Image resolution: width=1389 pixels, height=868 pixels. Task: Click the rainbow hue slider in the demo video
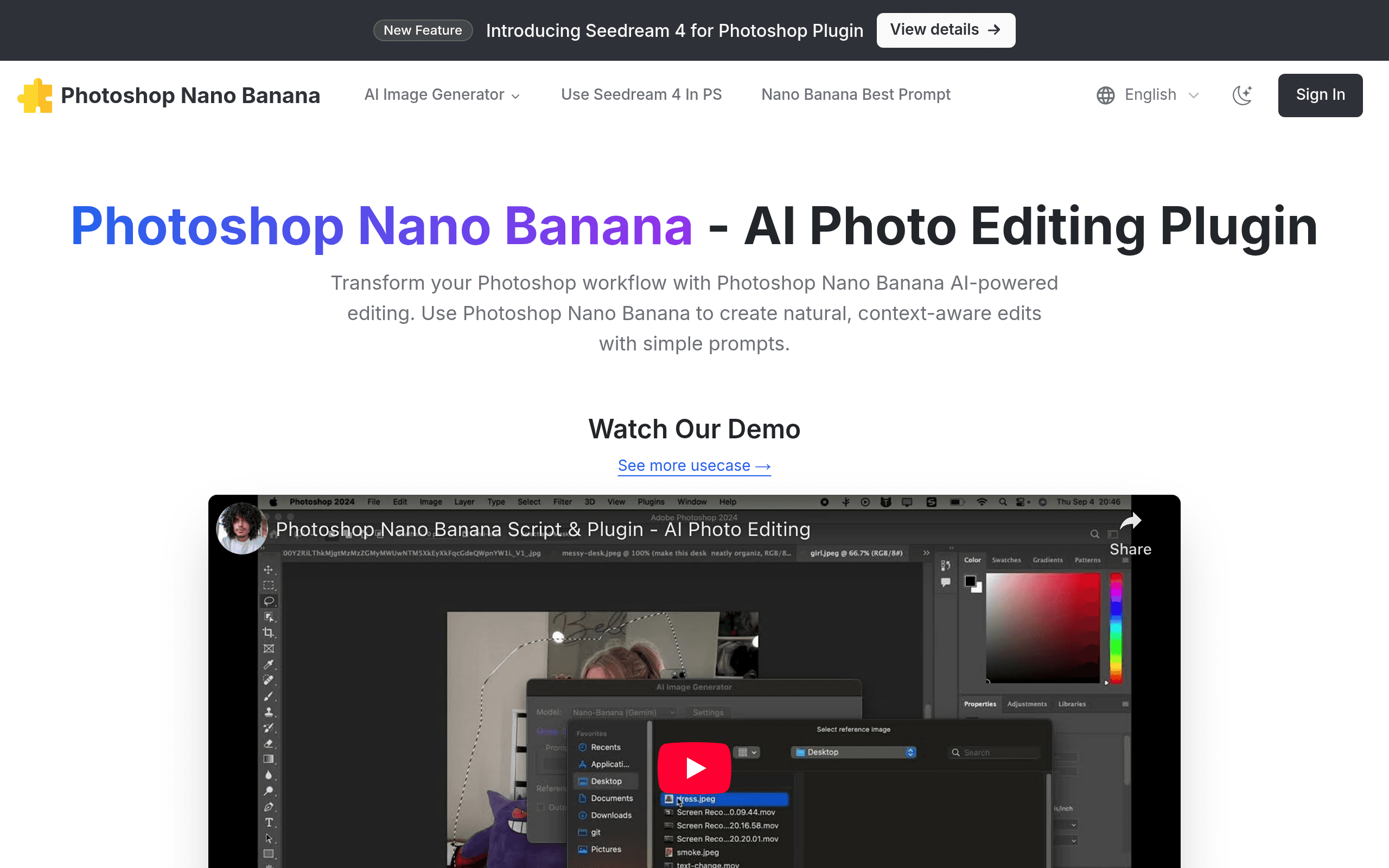coord(1116,628)
